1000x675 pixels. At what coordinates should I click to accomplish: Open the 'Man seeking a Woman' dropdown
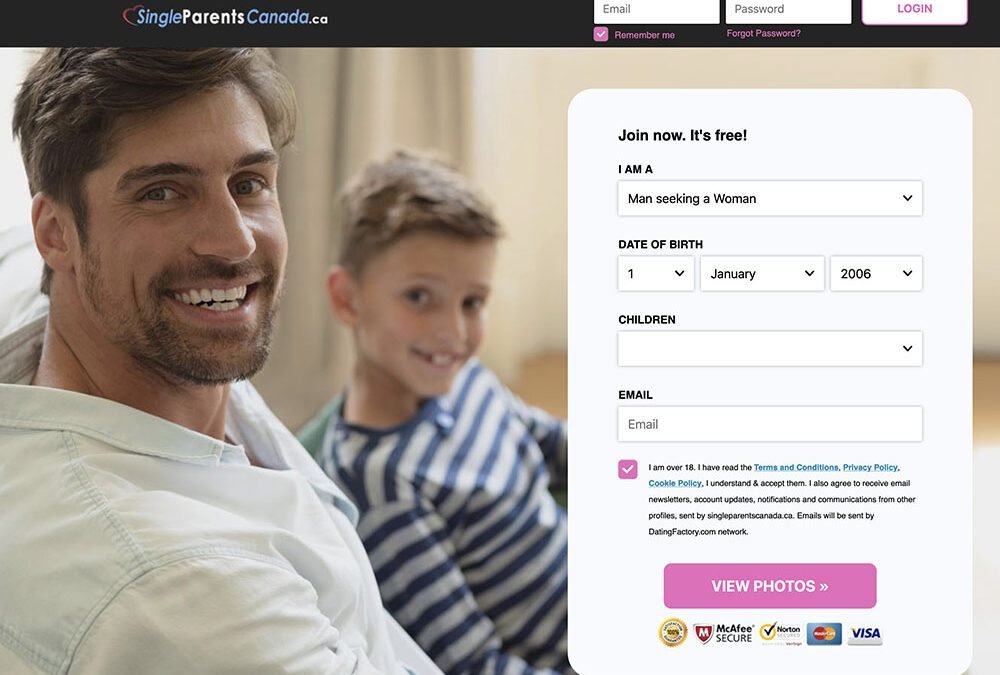point(770,198)
